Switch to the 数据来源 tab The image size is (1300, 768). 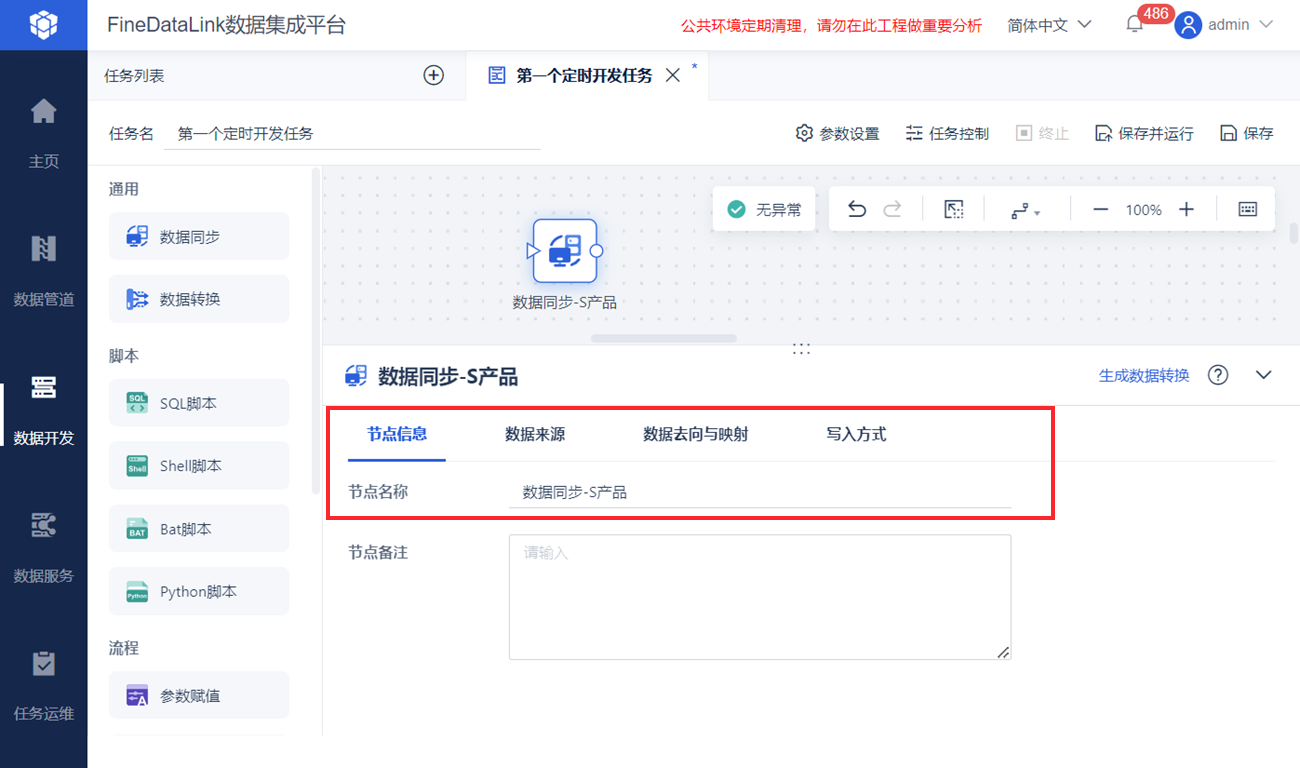pyautogui.click(x=535, y=434)
